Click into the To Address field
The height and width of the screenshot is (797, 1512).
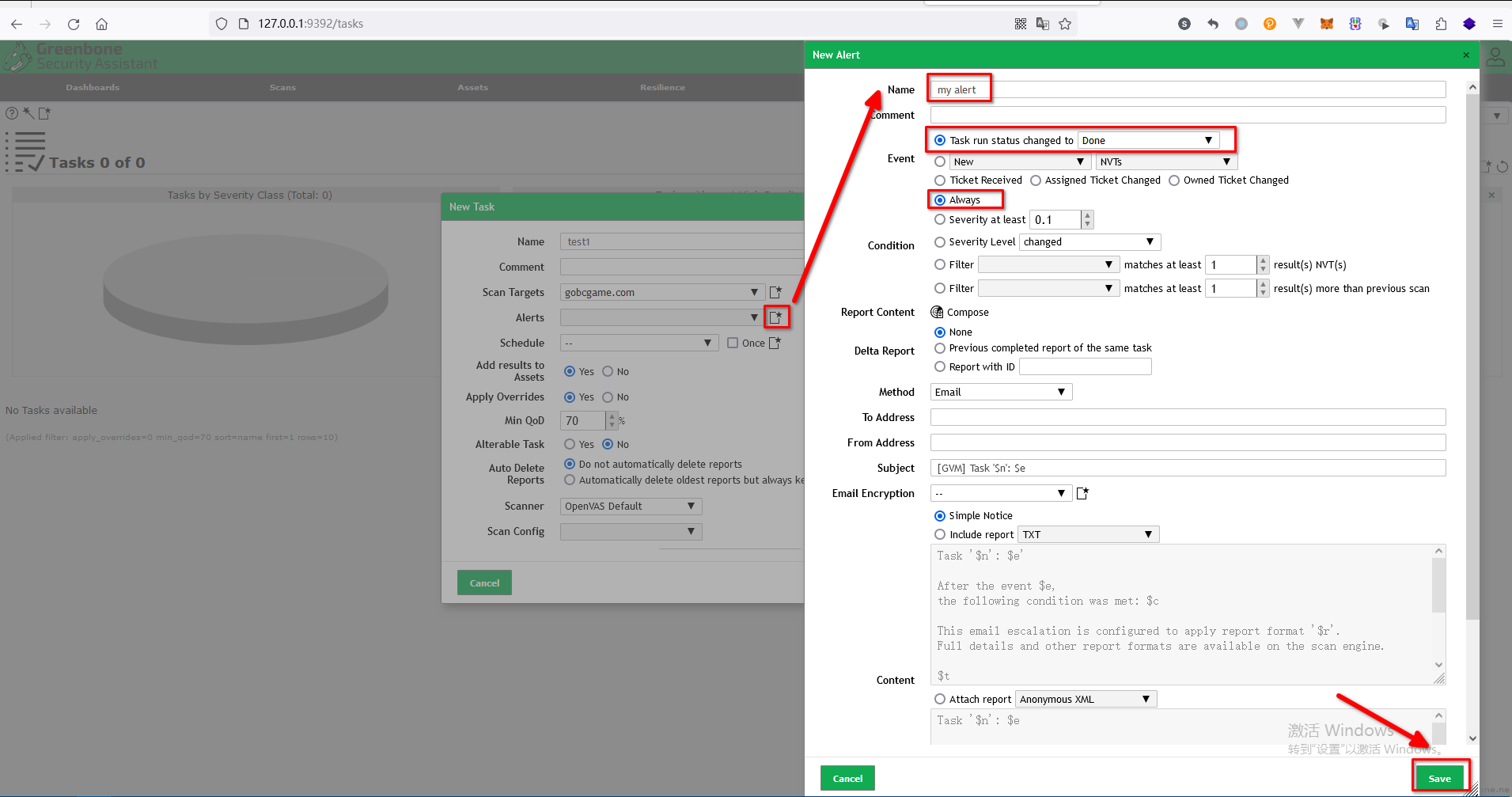coord(1187,418)
